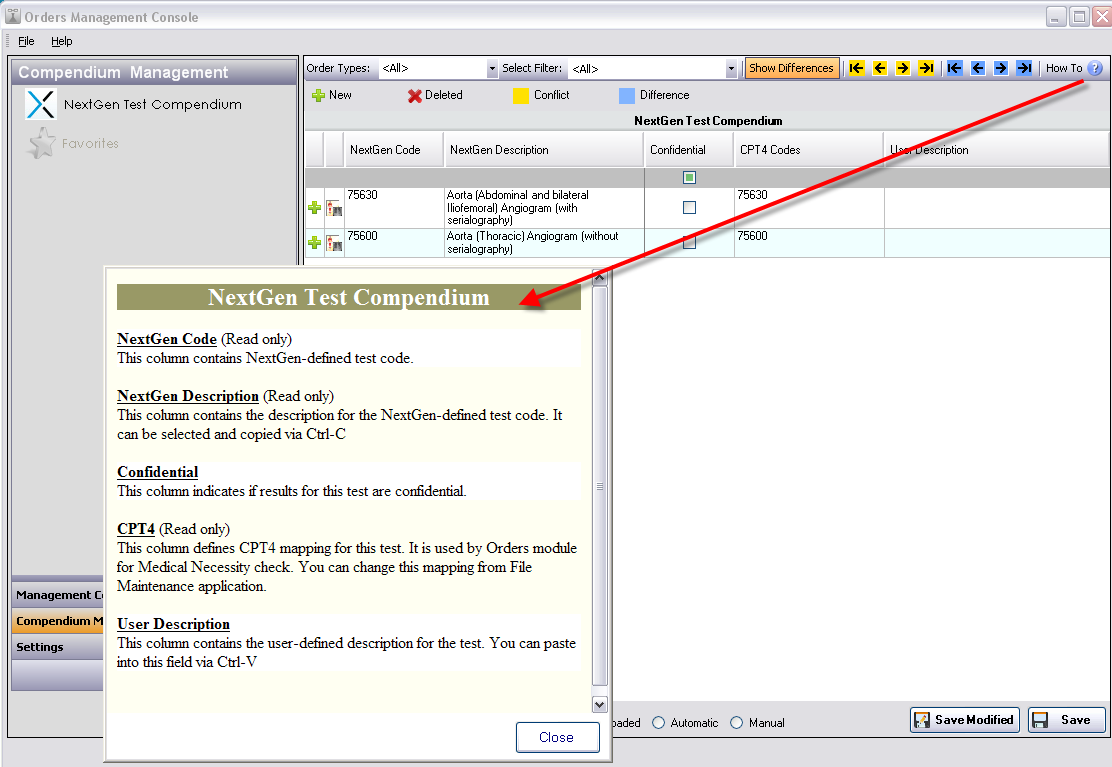Click the Save Modified button
The height and width of the screenshot is (767, 1112).
click(x=965, y=720)
